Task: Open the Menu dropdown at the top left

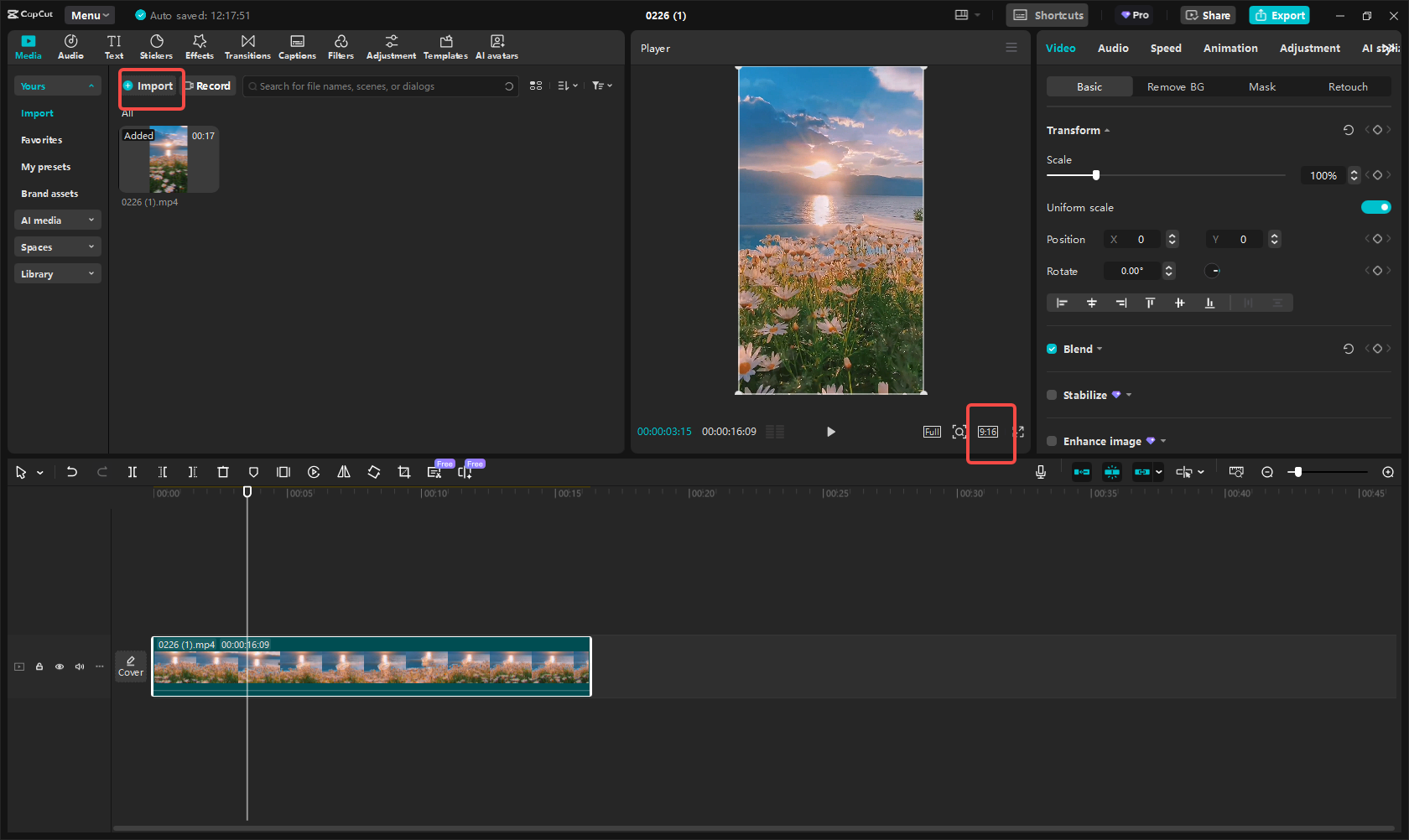Action: (89, 14)
